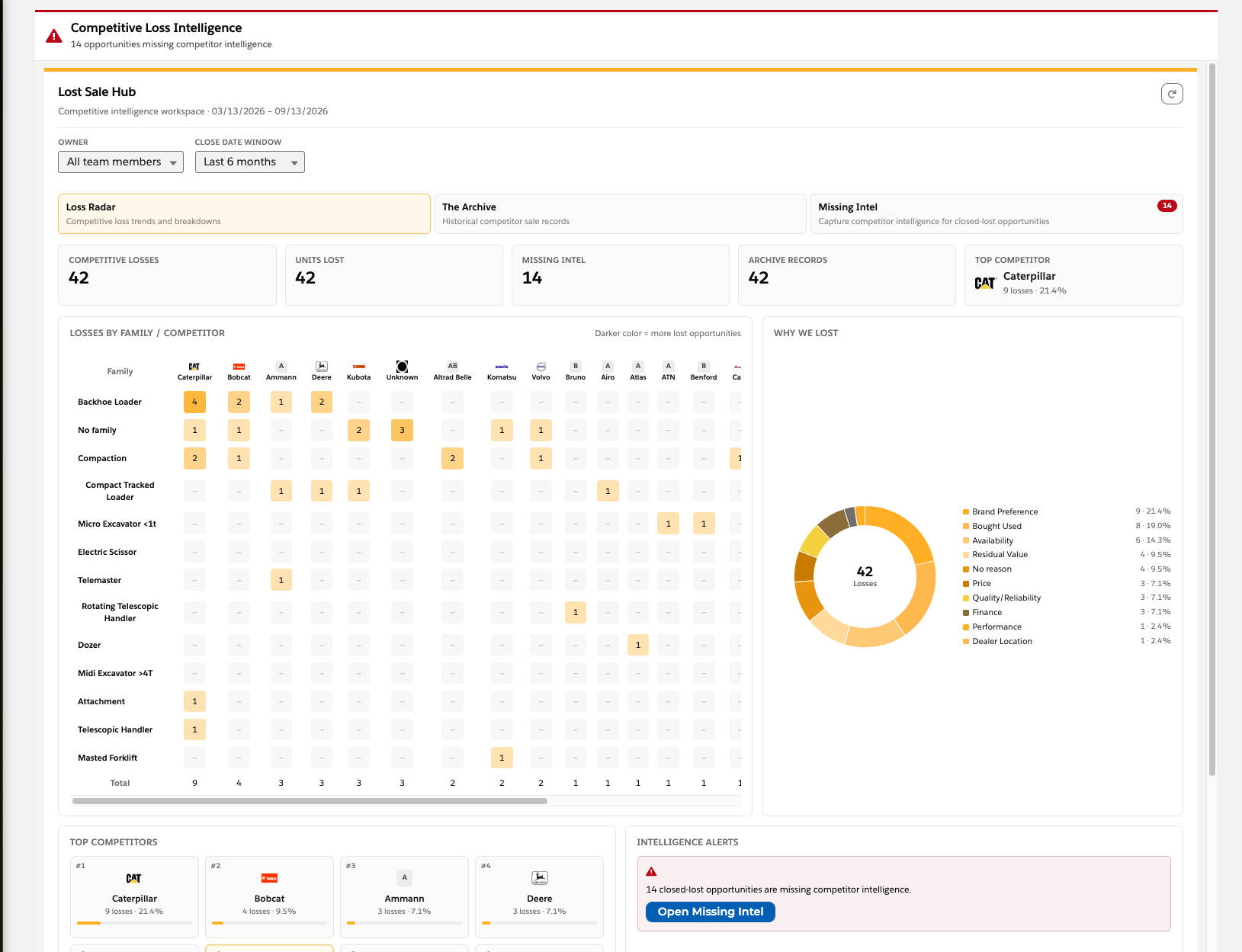Click the red warning triangle in the header banner
Screen dimensions: 1242x952
(x=54, y=36)
